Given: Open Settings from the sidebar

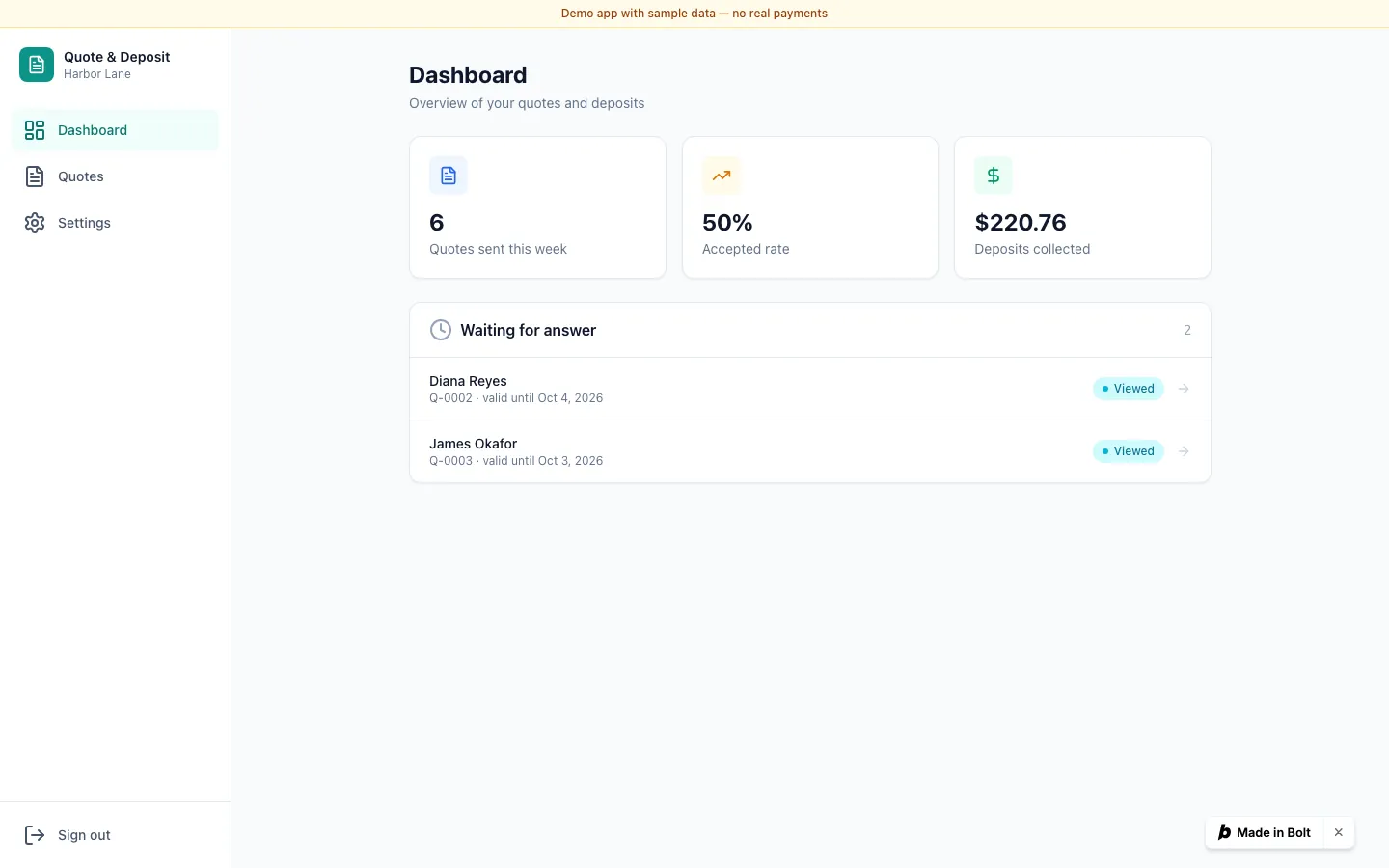Looking at the screenshot, I should [x=116, y=223].
